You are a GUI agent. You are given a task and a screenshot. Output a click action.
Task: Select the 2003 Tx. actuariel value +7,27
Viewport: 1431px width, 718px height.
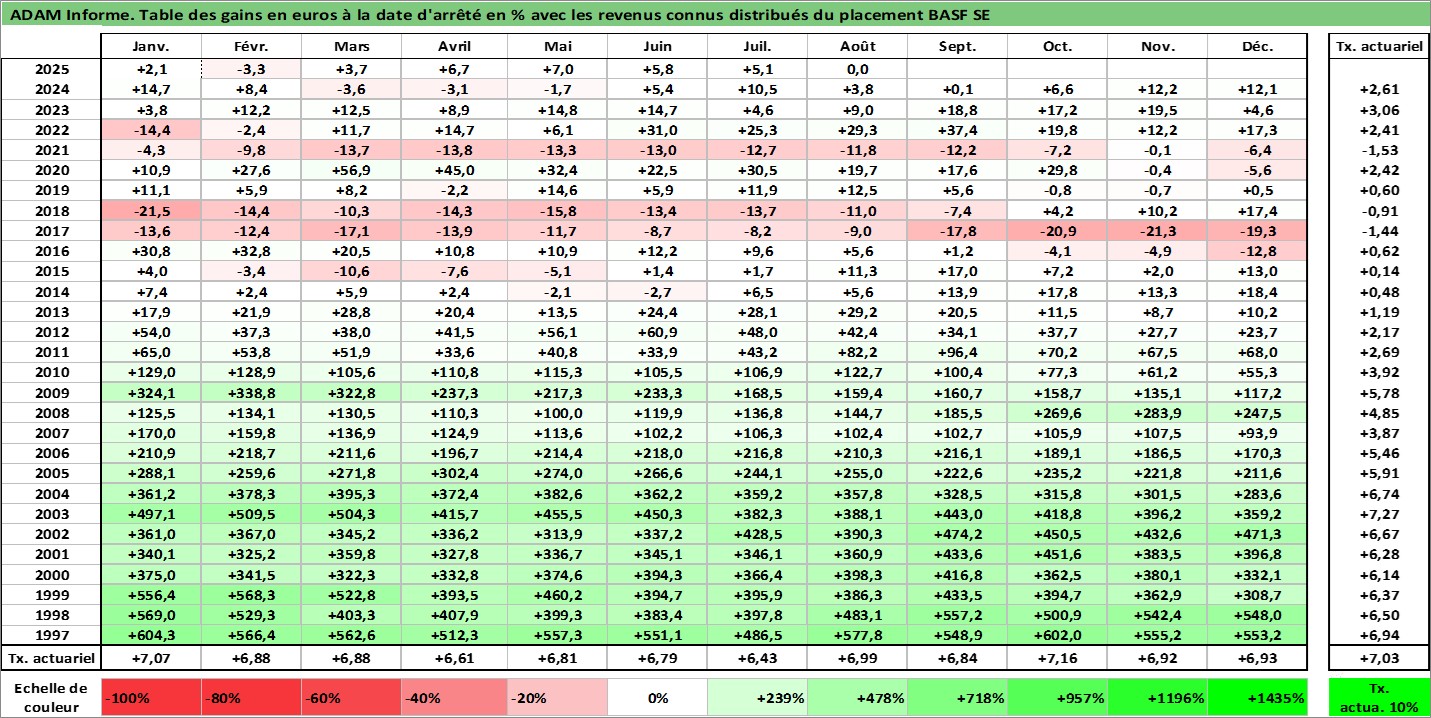pos(1379,514)
